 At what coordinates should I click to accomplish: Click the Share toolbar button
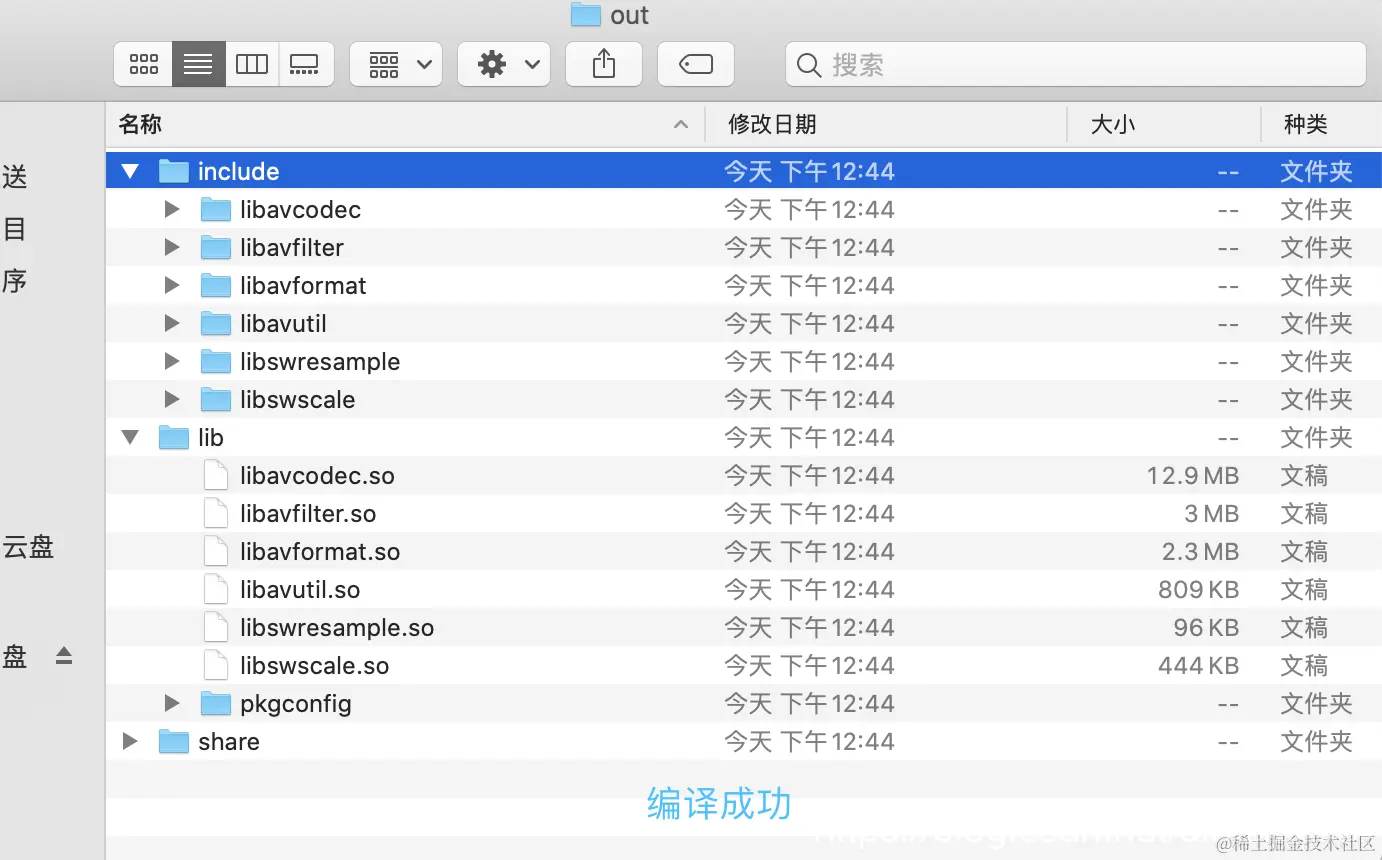point(604,65)
